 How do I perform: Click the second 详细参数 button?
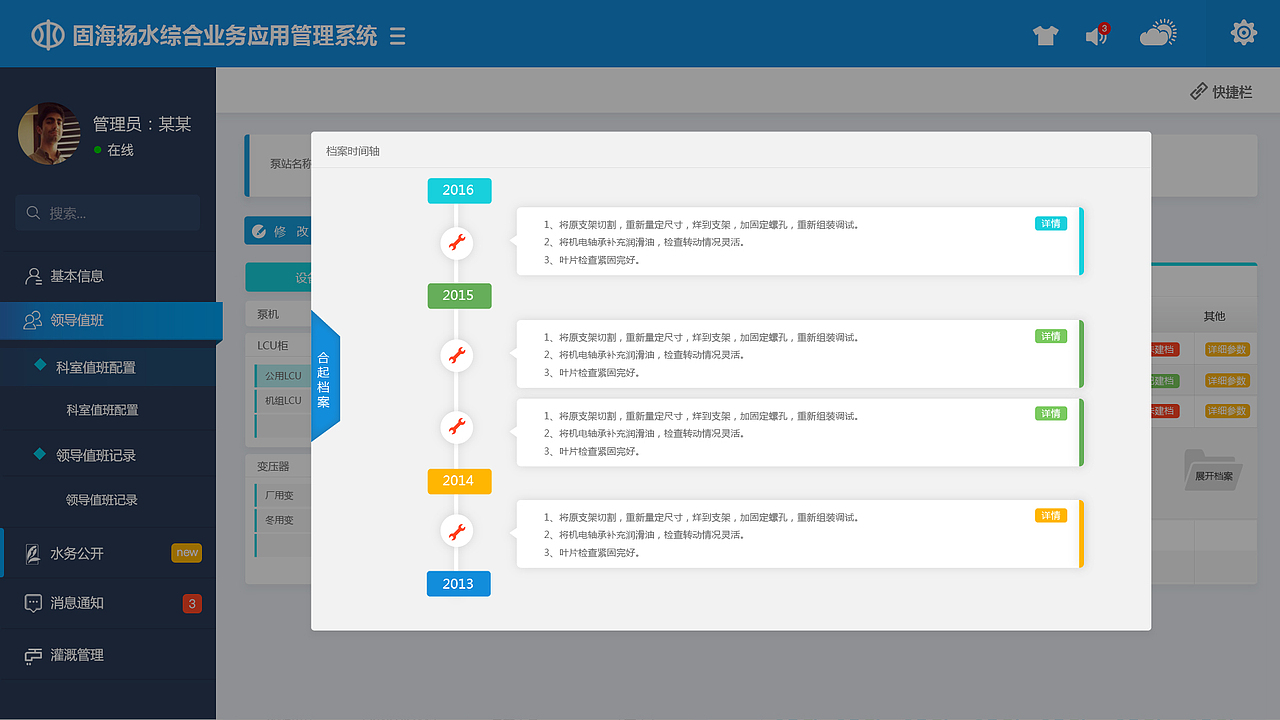[x=1227, y=381]
